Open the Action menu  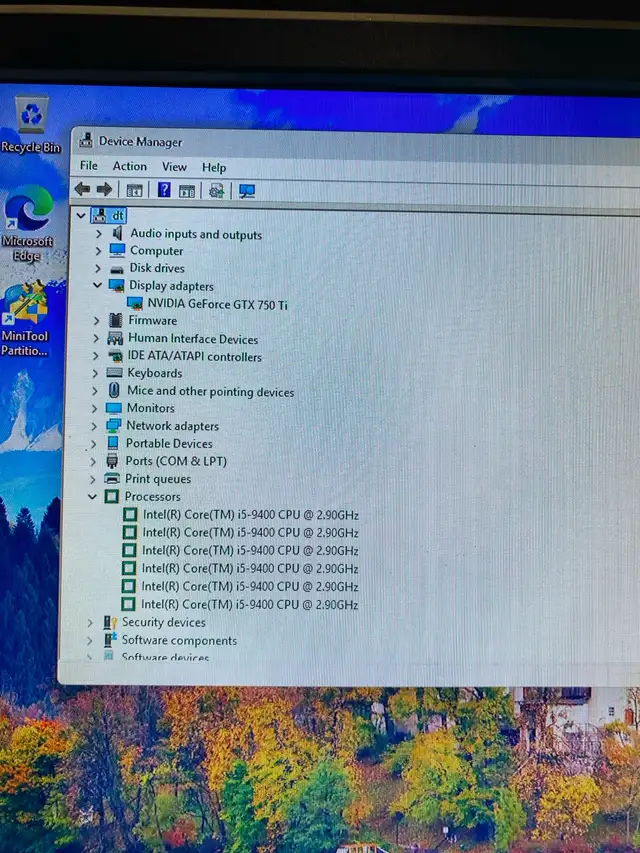pyautogui.click(x=130, y=166)
